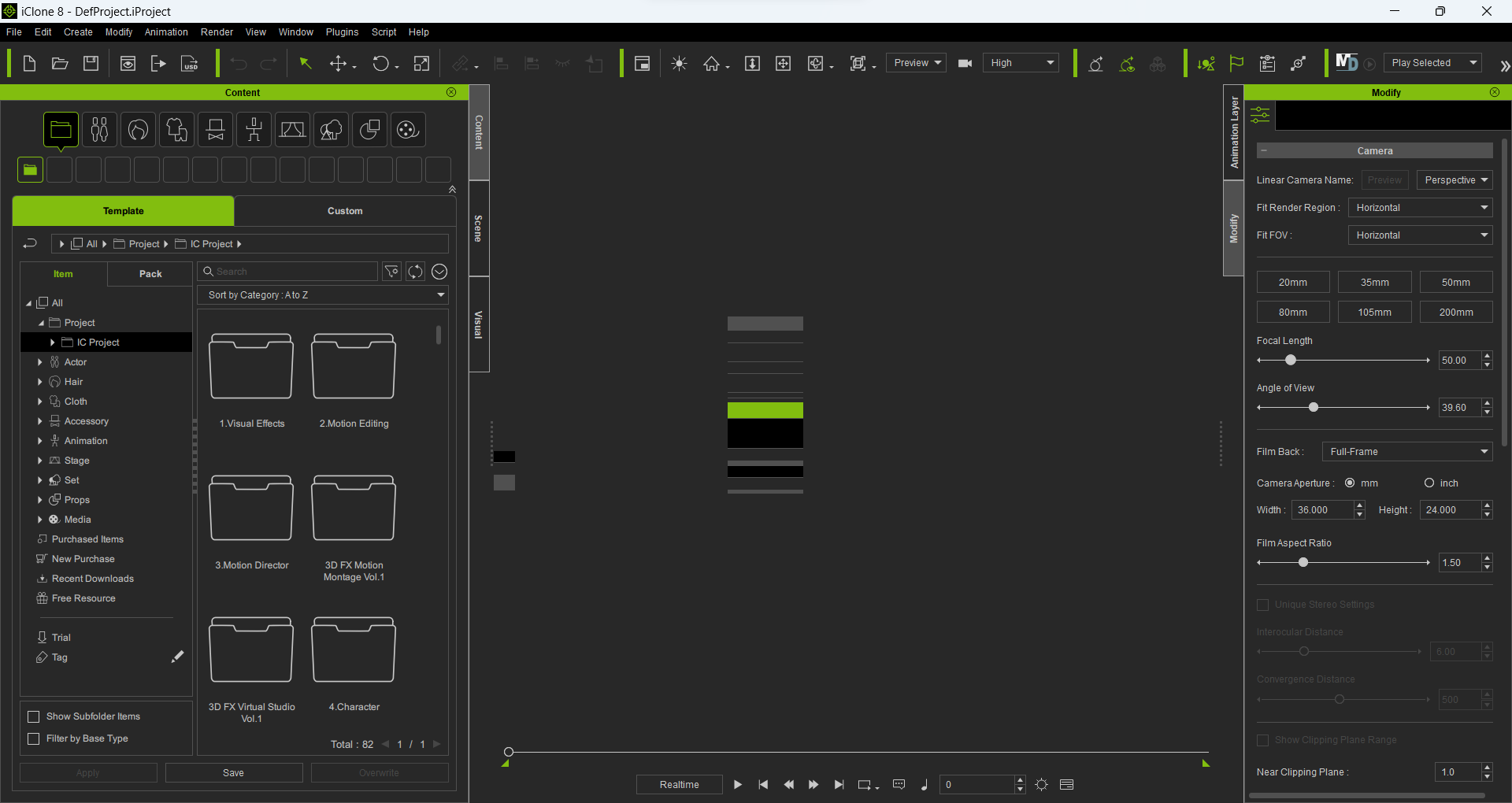Viewport: 1512px width, 803px height.
Task: Enable Show Subfolder Items checkbox
Action: pos(34,716)
